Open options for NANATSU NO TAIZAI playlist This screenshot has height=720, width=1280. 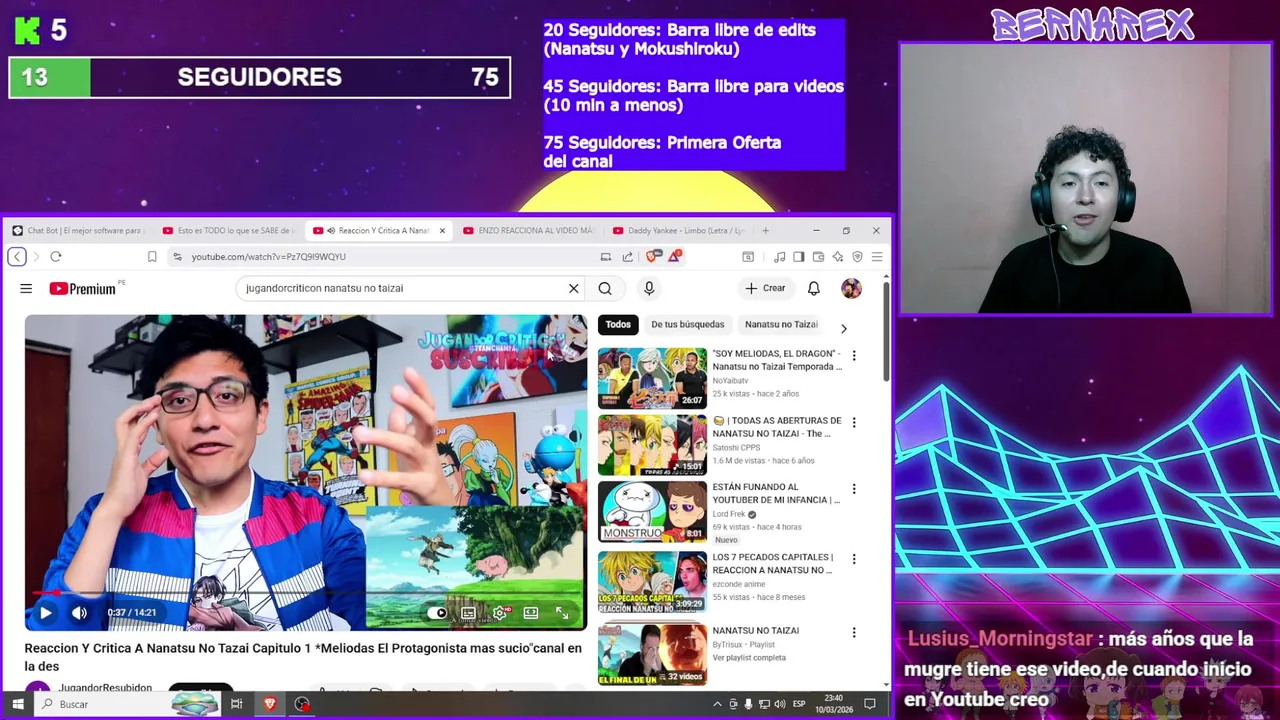(854, 633)
